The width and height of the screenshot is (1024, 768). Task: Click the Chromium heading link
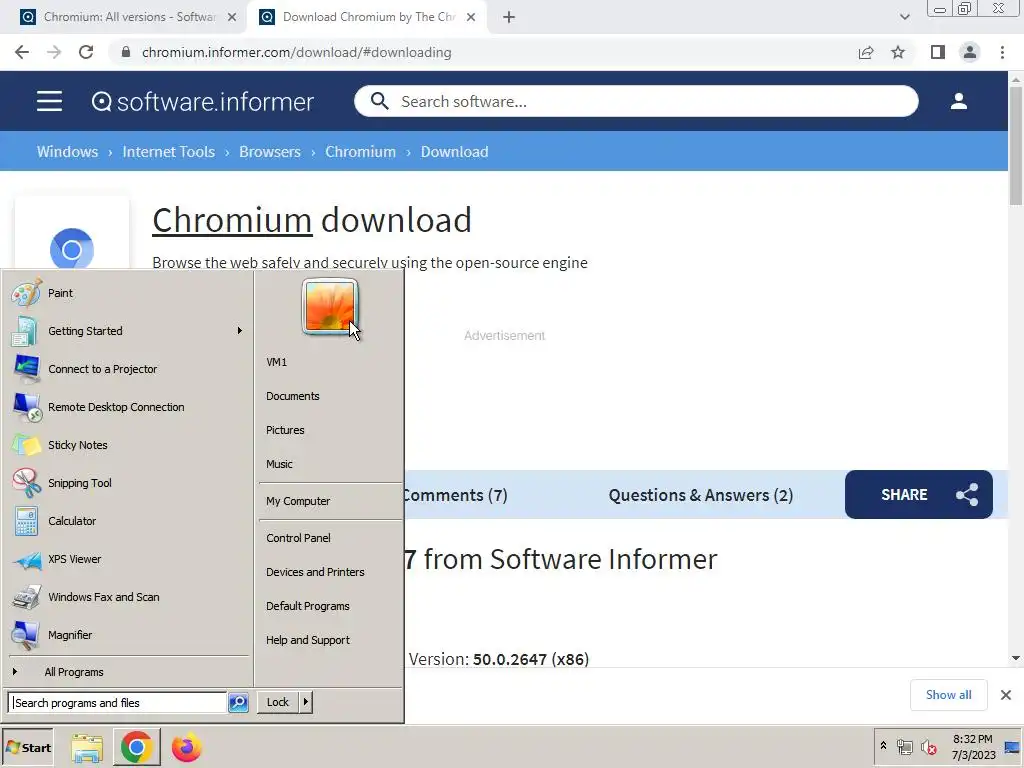tap(232, 220)
